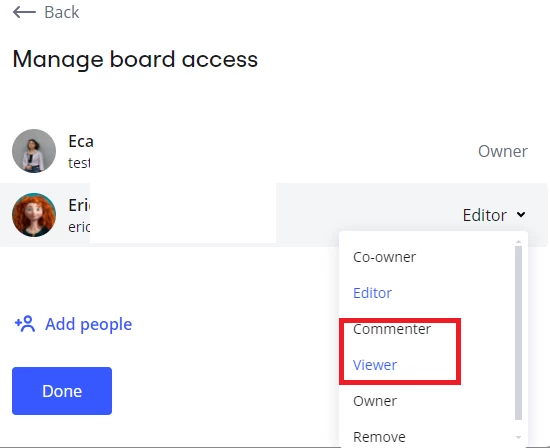Viewport: 550px width, 448px height.
Task: Click the dropdown list scrollbar thumb
Action: click(x=518, y=333)
